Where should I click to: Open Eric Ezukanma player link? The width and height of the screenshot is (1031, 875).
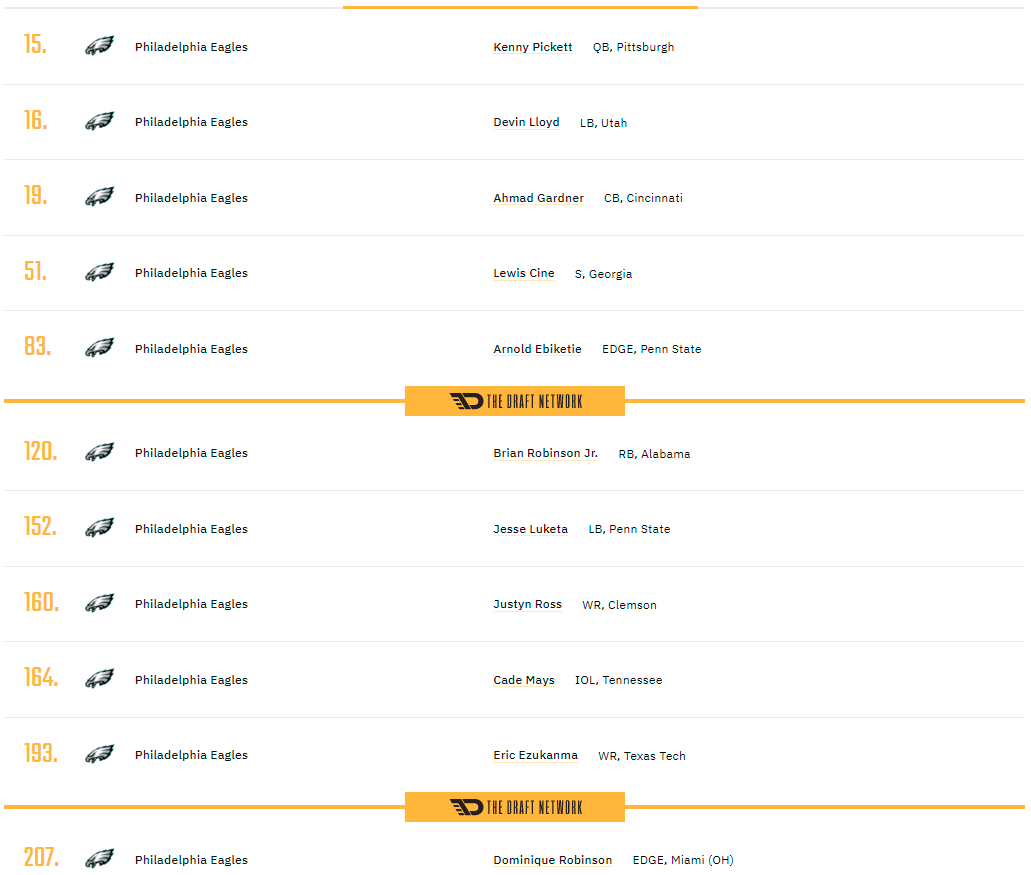(x=535, y=755)
